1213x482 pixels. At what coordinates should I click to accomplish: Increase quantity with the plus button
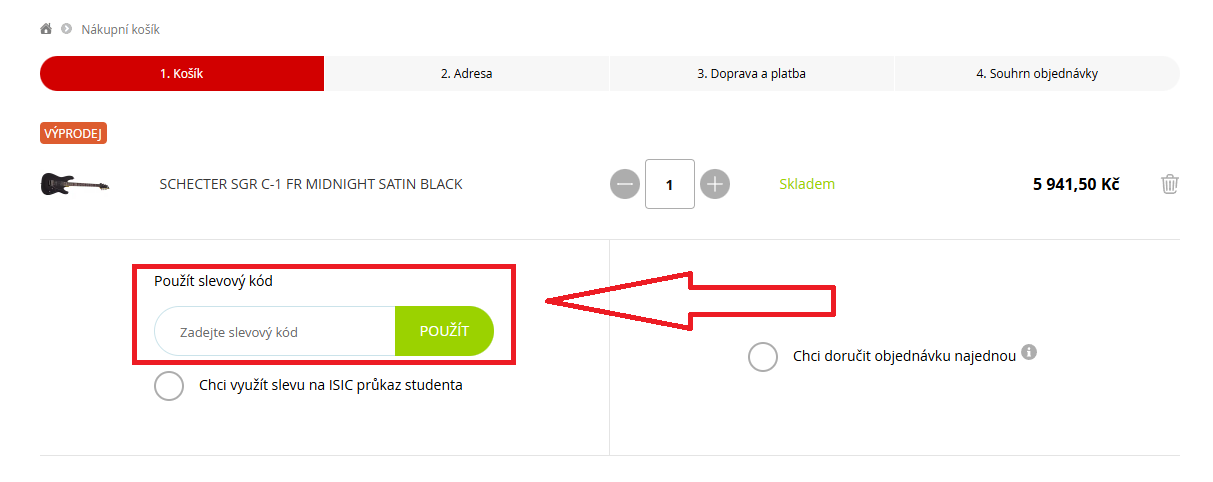tap(715, 184)
